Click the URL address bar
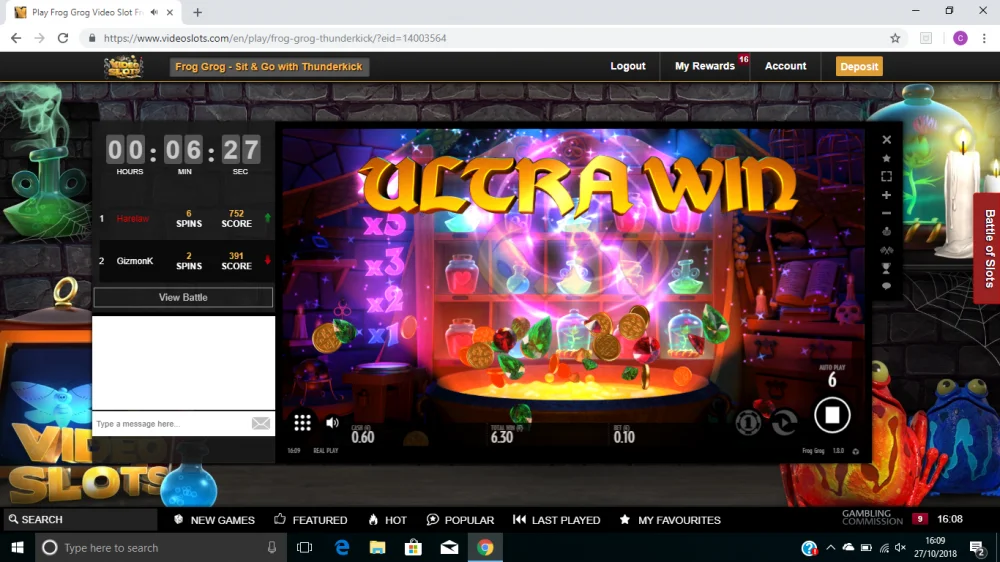The image size is (1000, 562). point(485,38)
